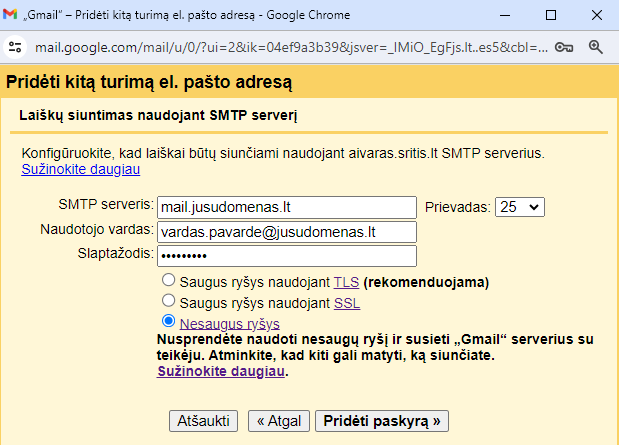Click subtitle Laiškų siuntimas naudojant SMTP serverį
The height and width of the screenshot is (445, 619).
158,115
